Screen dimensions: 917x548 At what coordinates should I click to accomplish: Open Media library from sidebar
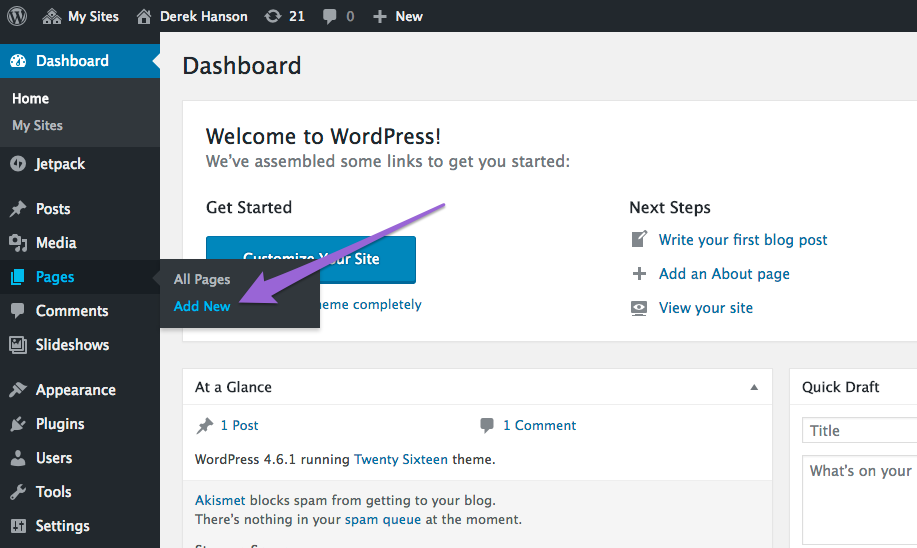coord(55,243)
